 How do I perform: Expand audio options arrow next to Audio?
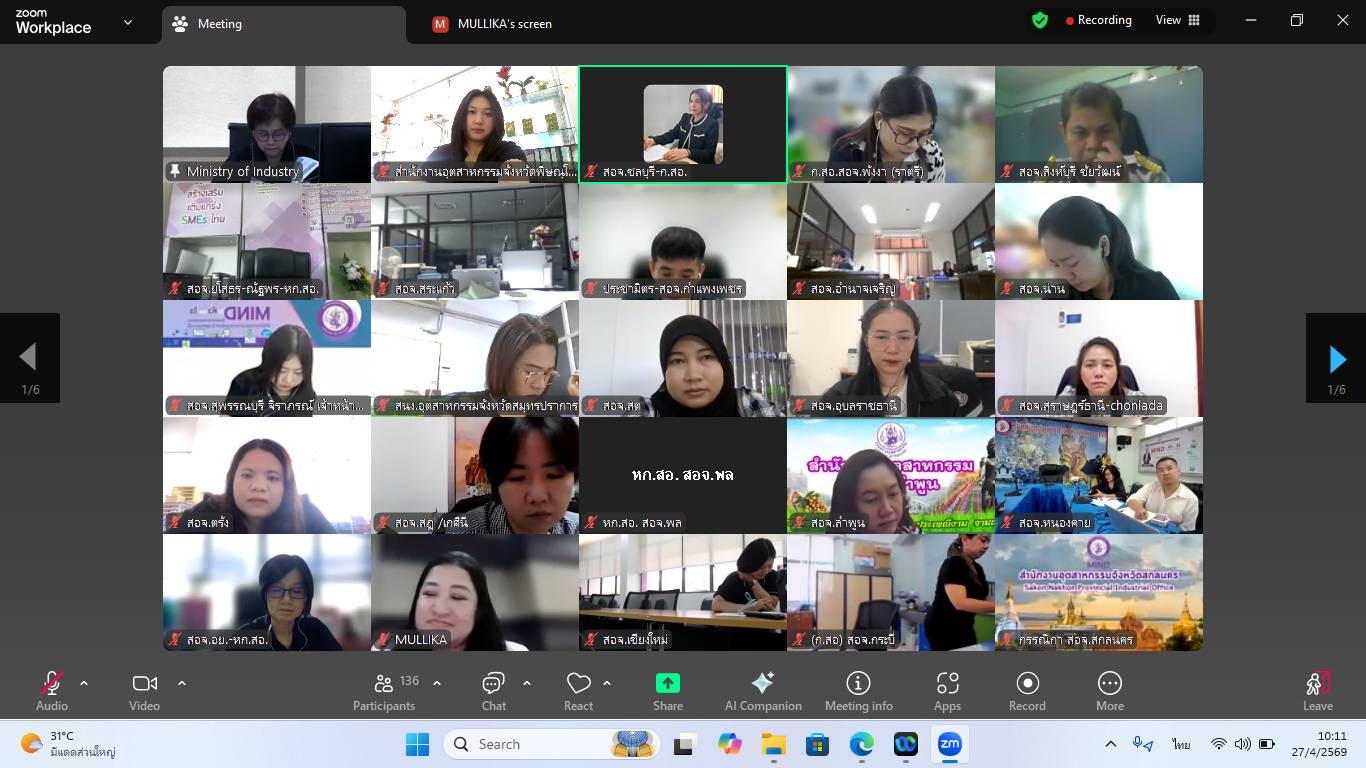click(x=84, y=683)
